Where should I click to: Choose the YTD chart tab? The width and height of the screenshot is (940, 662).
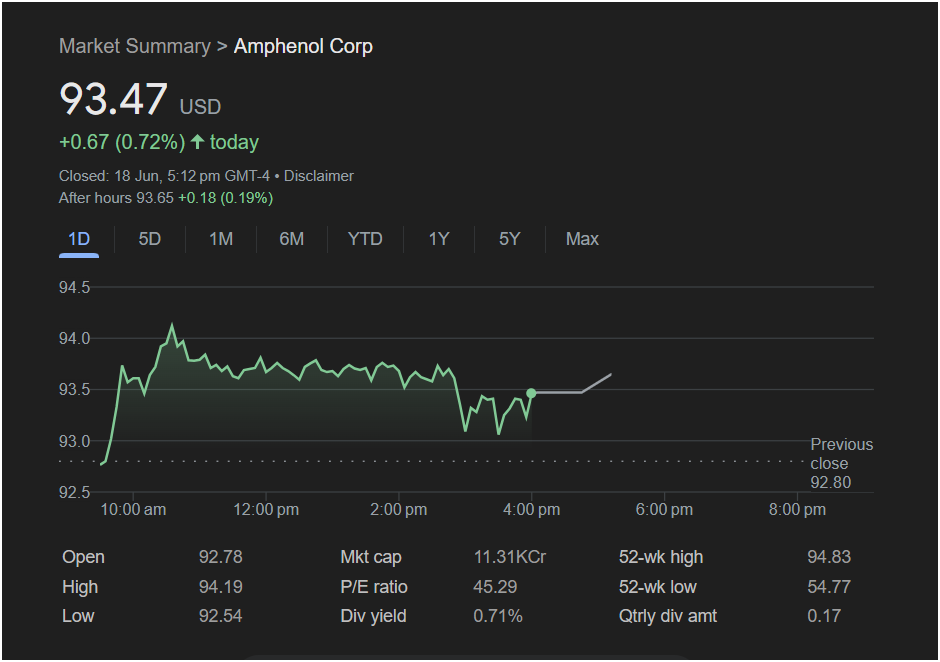[x=364, y=239]
